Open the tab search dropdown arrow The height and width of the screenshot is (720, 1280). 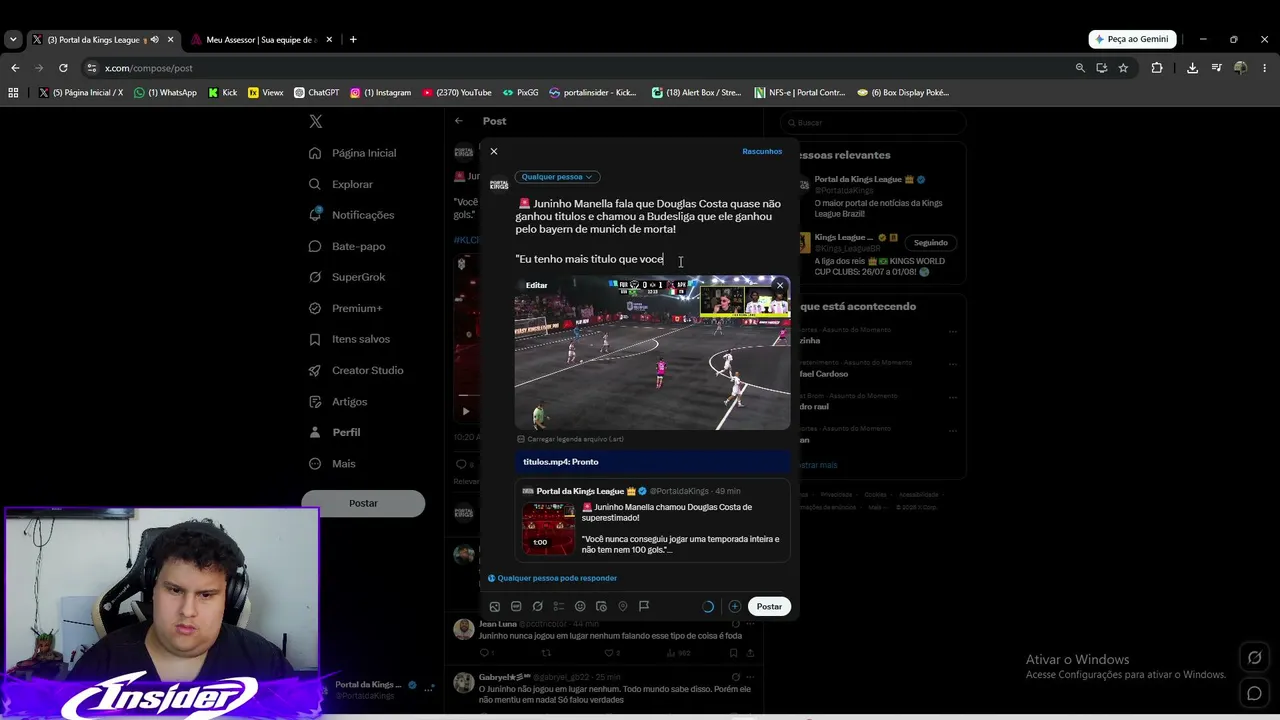[x=13, y=40]
